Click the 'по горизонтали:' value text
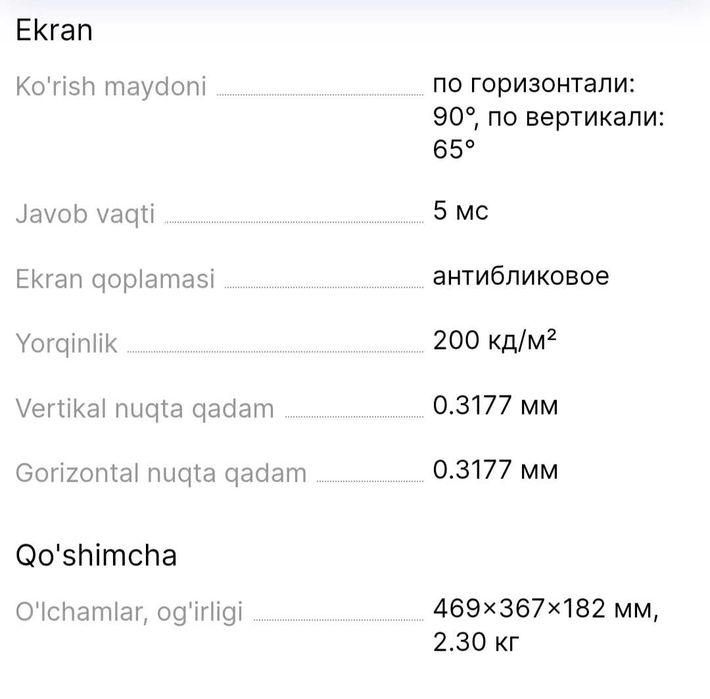 coord(534,83)
